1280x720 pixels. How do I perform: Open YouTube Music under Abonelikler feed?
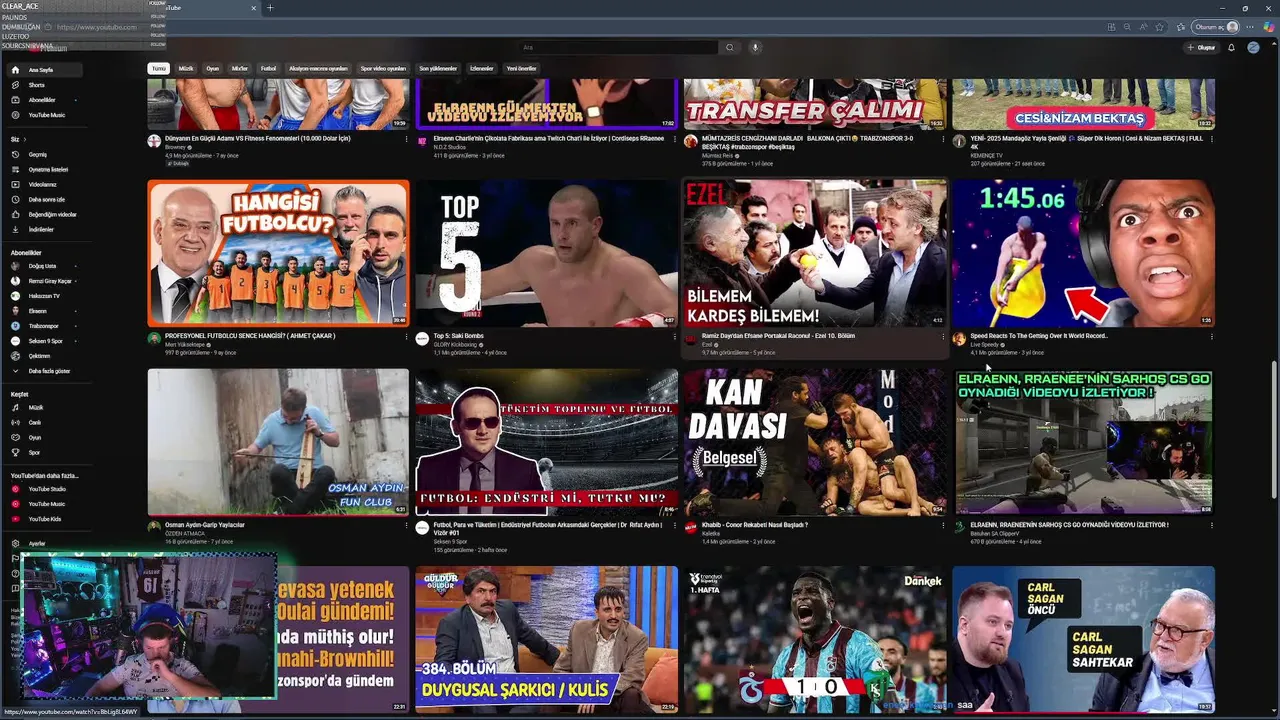[45, 115]
